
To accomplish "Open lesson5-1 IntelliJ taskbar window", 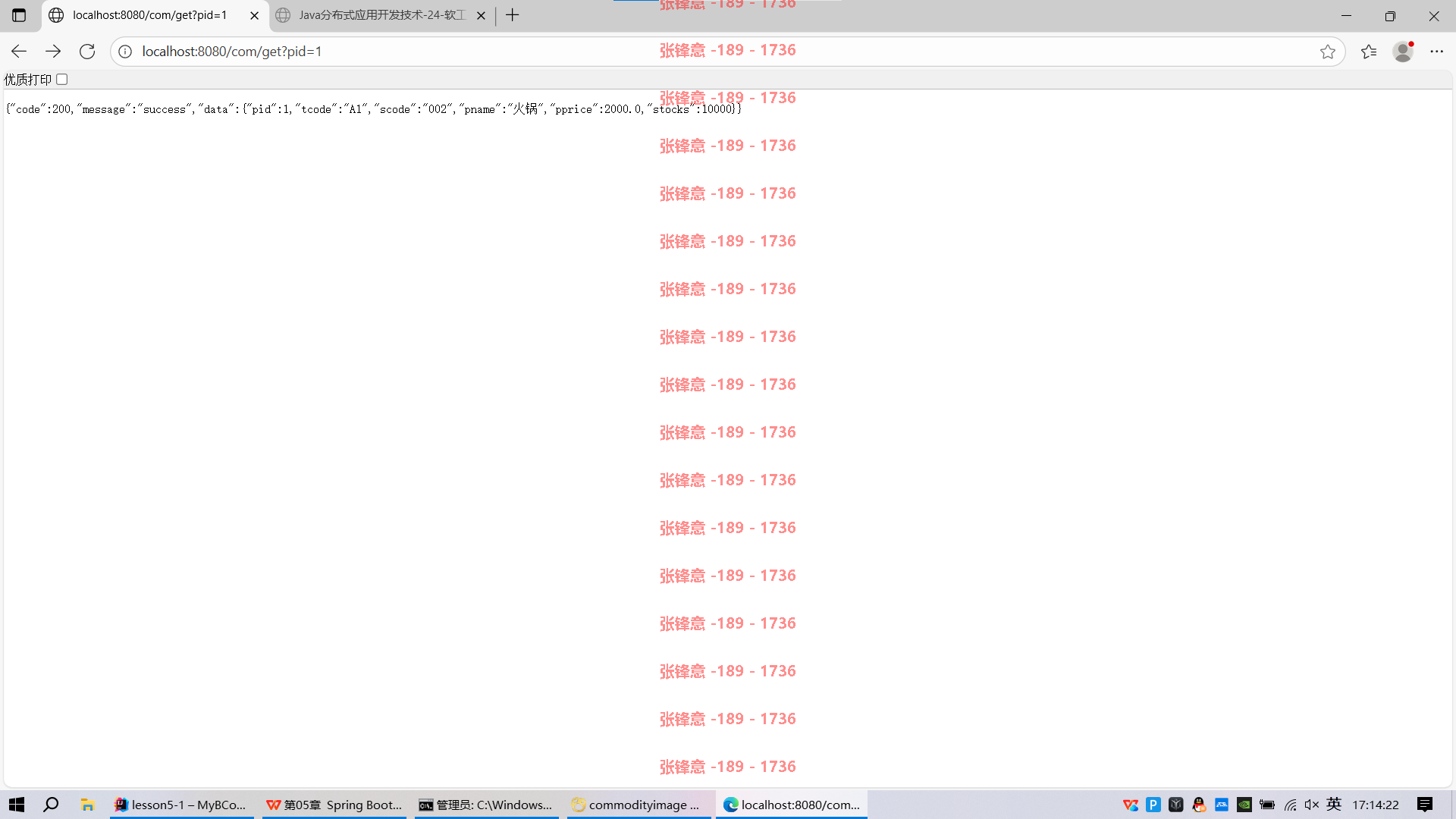I will coord(181,805).
